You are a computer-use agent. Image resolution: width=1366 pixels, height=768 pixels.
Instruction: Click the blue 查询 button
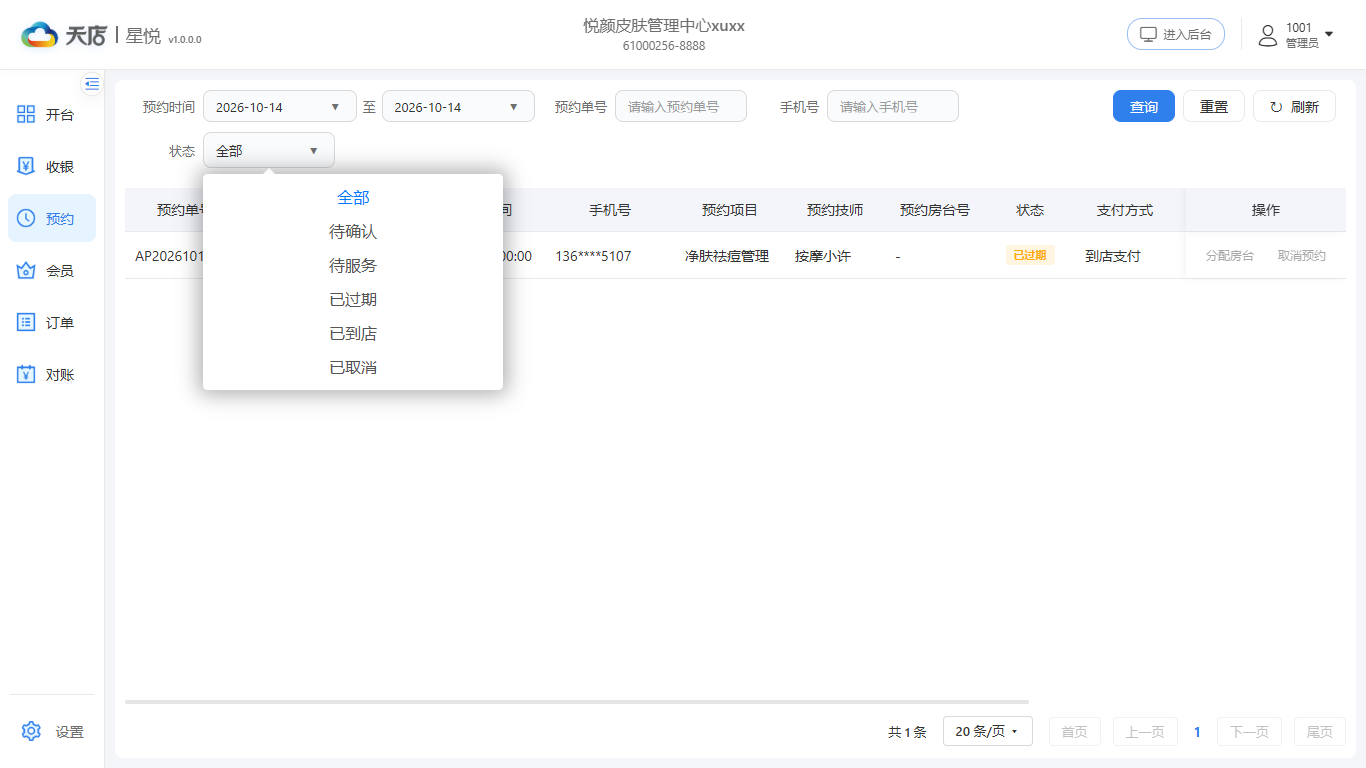[1144, 107]
